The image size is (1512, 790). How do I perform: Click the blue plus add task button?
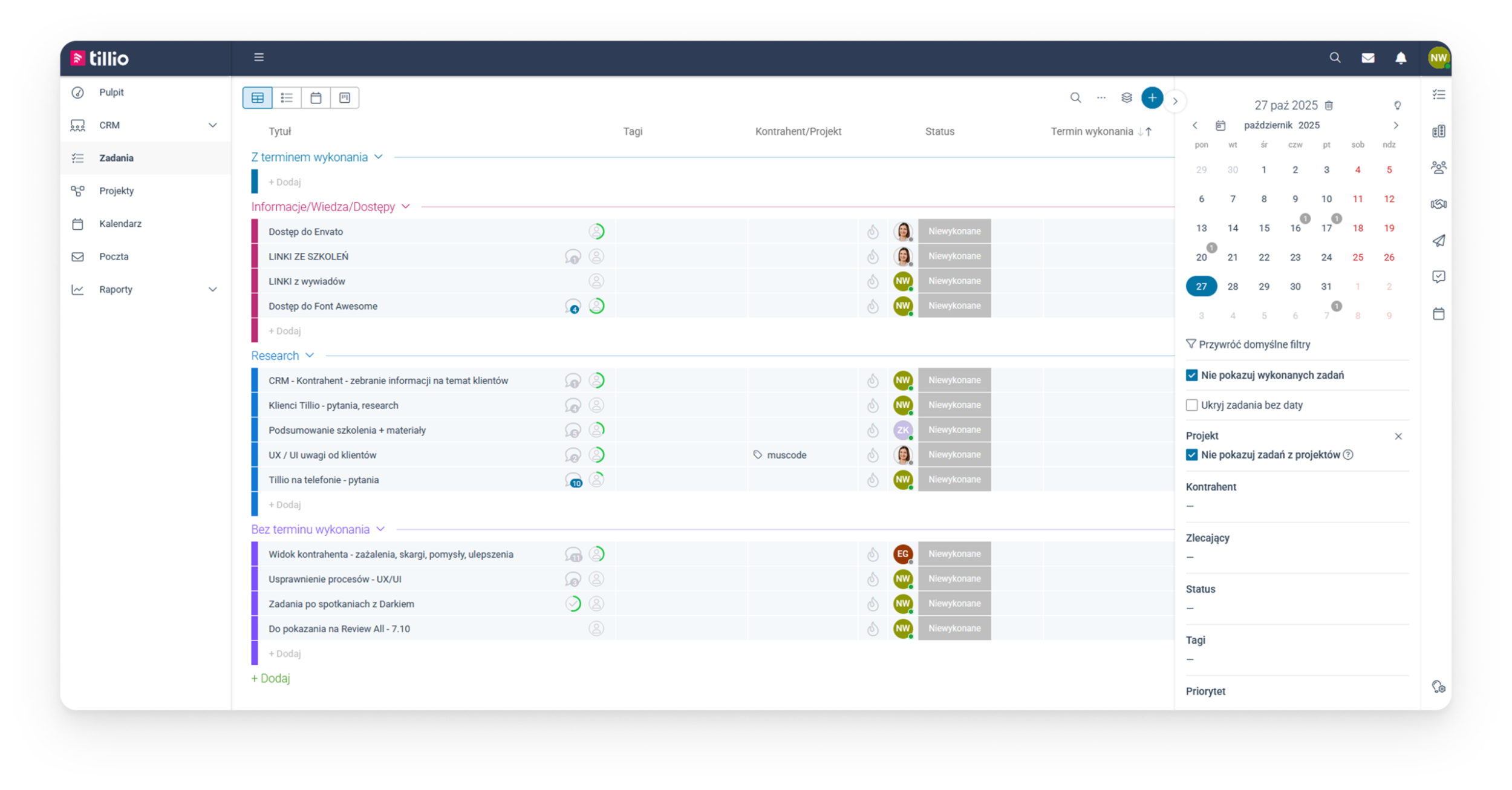pos(1152,98)
